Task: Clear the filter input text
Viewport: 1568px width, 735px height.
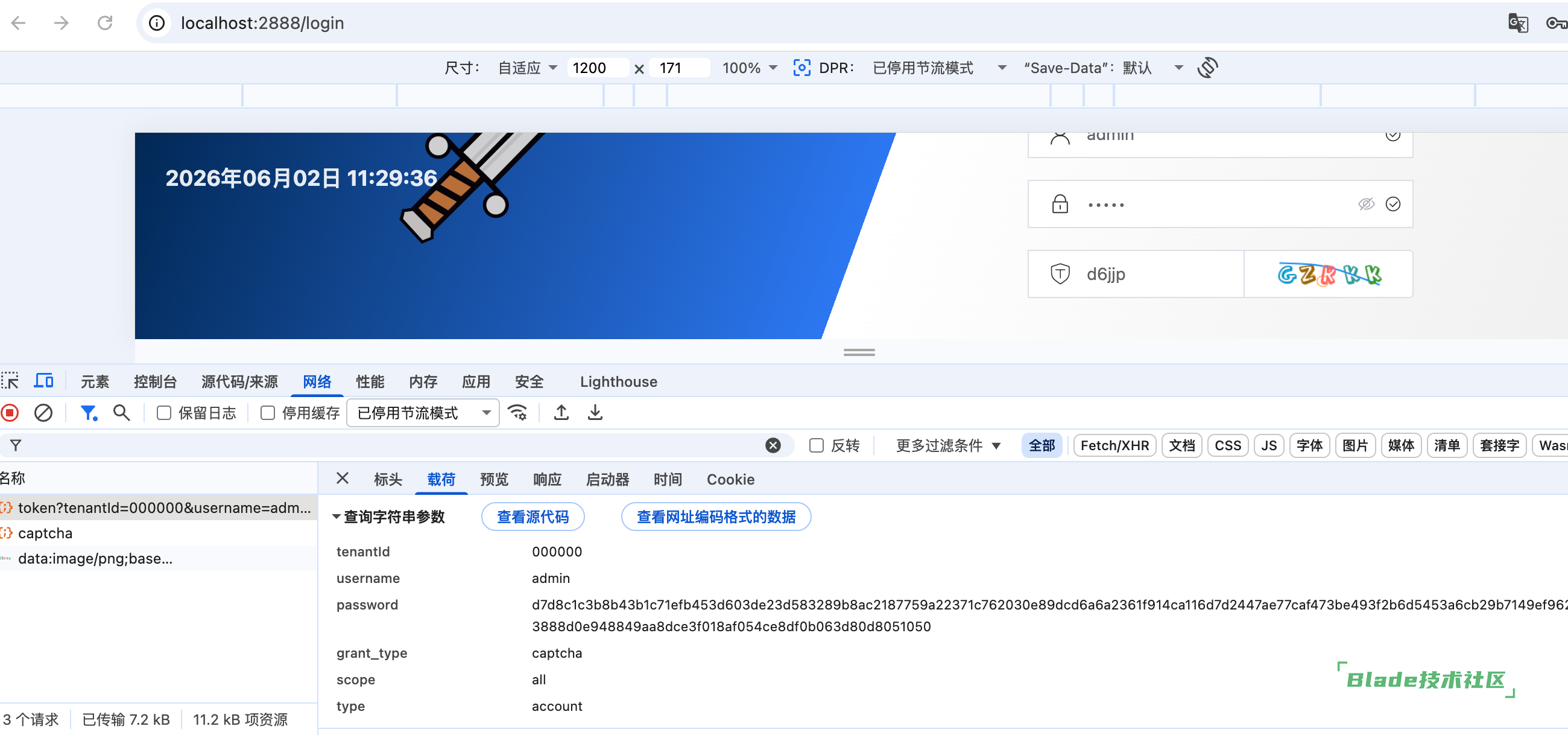Action: (773, 446)
